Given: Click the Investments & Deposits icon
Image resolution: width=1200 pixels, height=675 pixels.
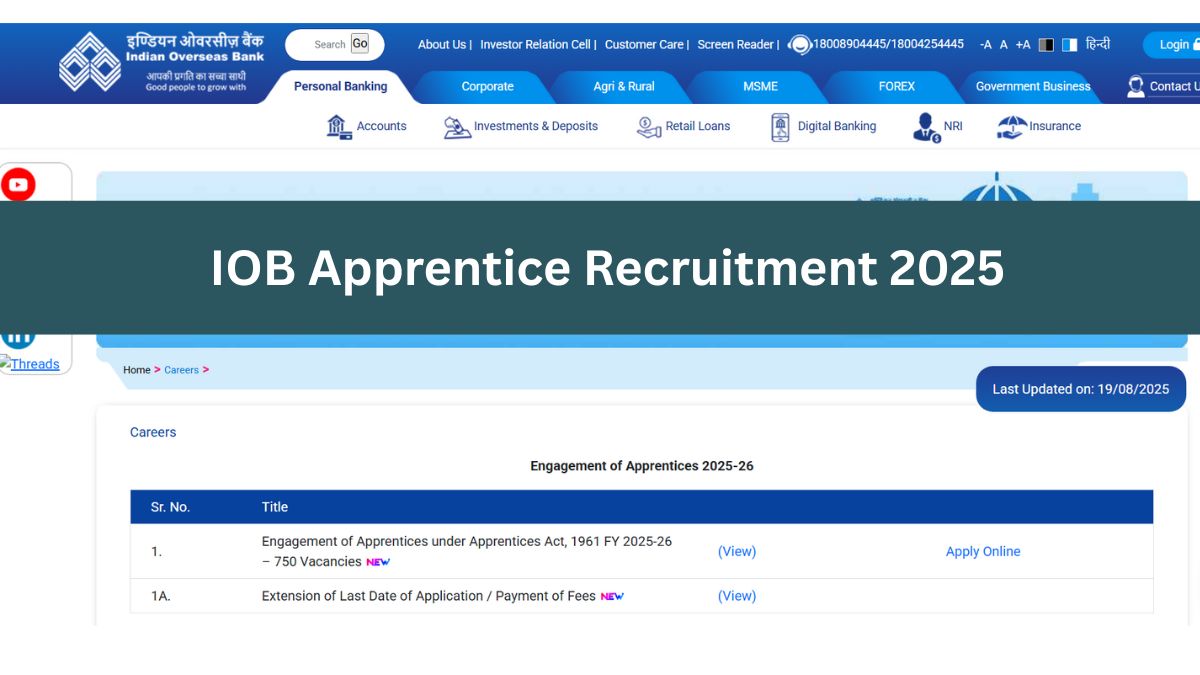Looking at the screenshot, I should tap(457, 127).
